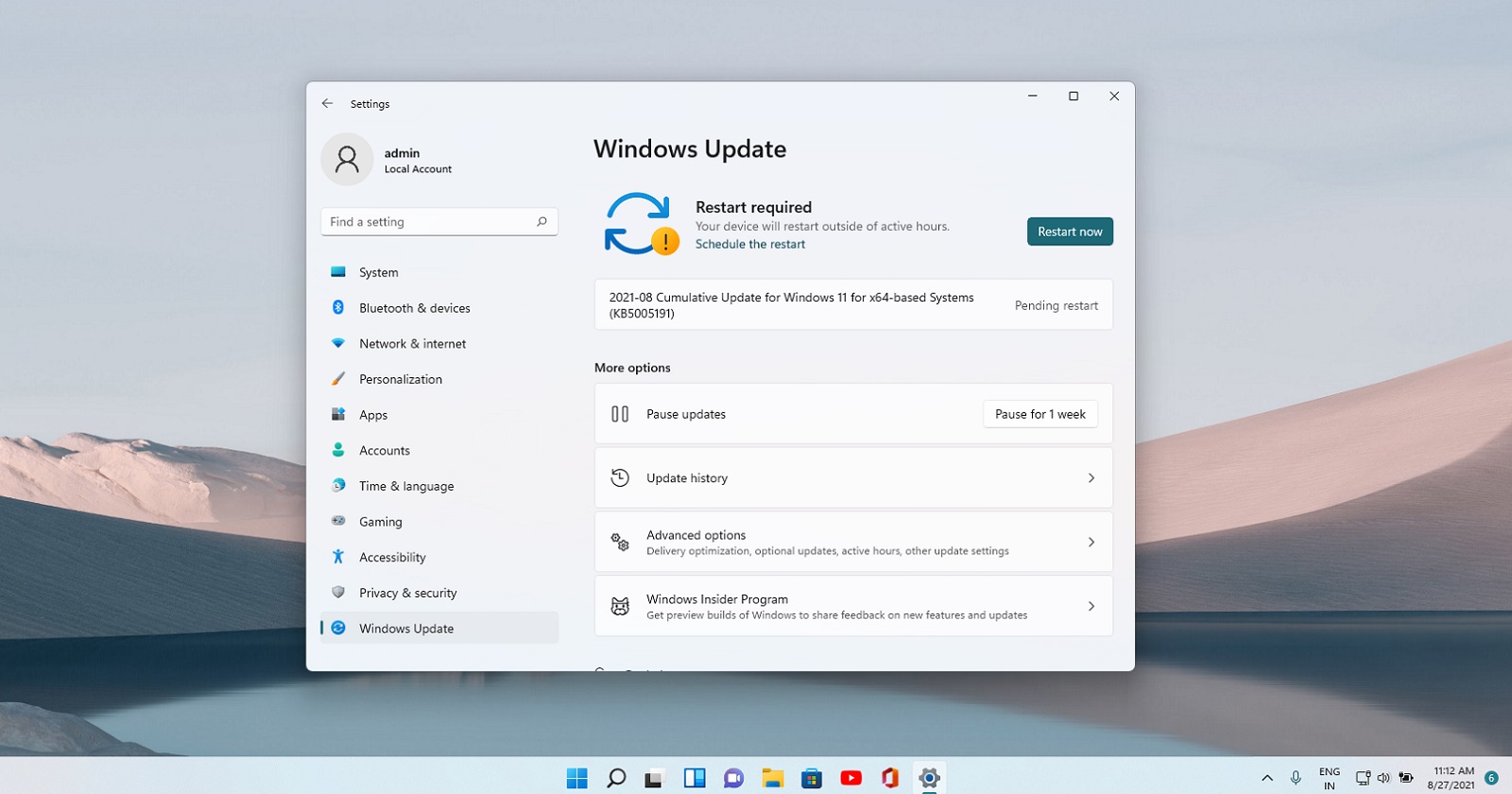Click the admin profile avatar
The height and width of the screenshot is (794, 1512).
[347, 159]
